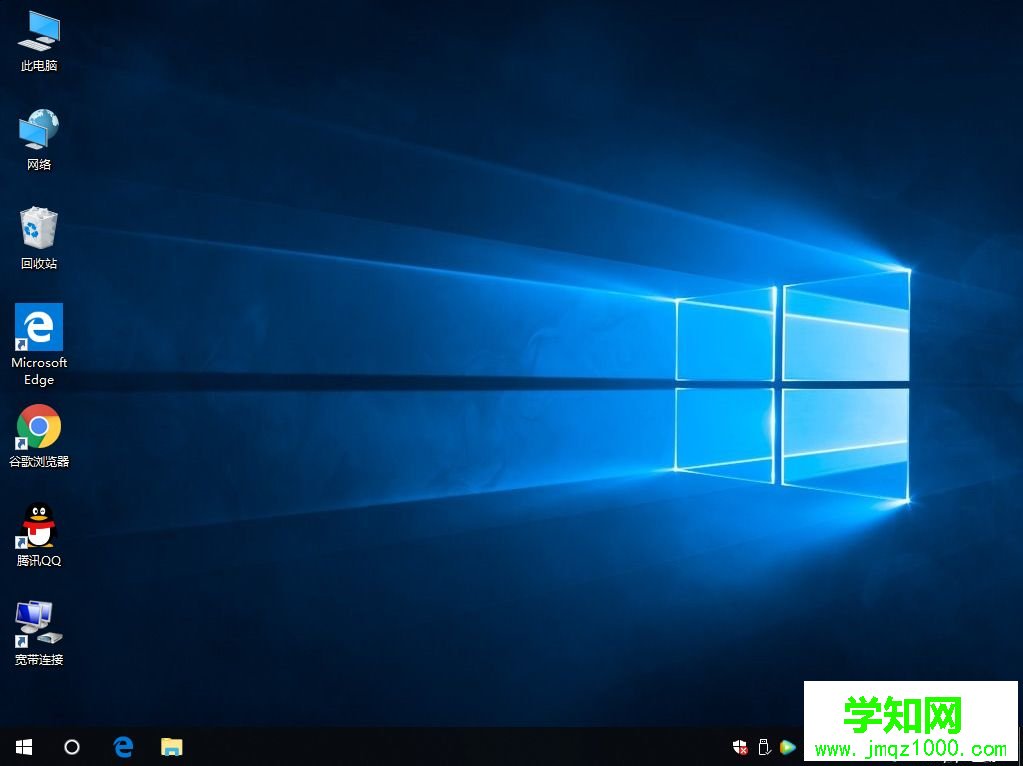Open the Network (网络) desktop icon
Viewport: 1023px width, 766px height.
(38, 130)
